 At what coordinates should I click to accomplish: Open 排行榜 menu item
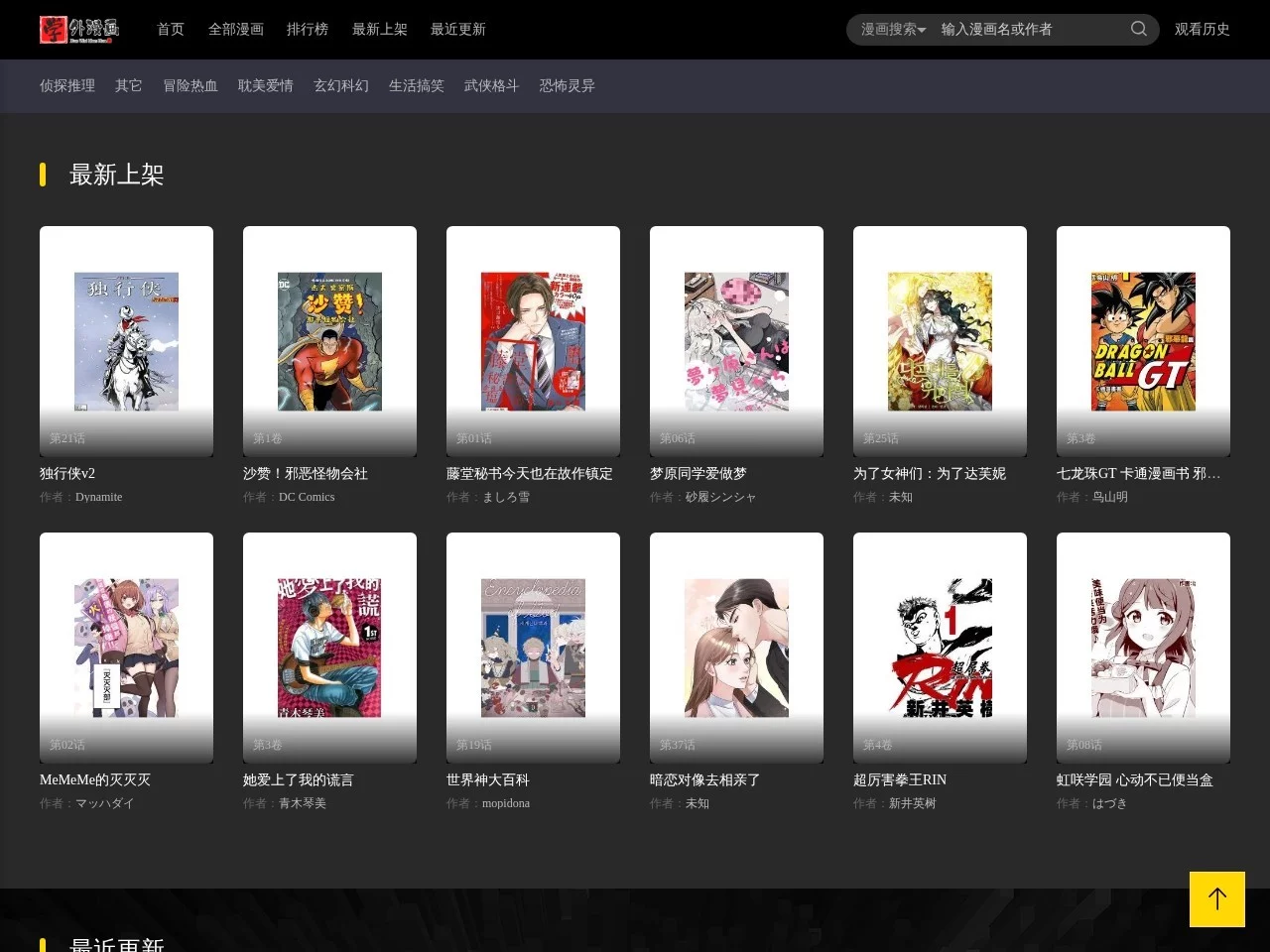pyautogui.click(x=308, y=30)
